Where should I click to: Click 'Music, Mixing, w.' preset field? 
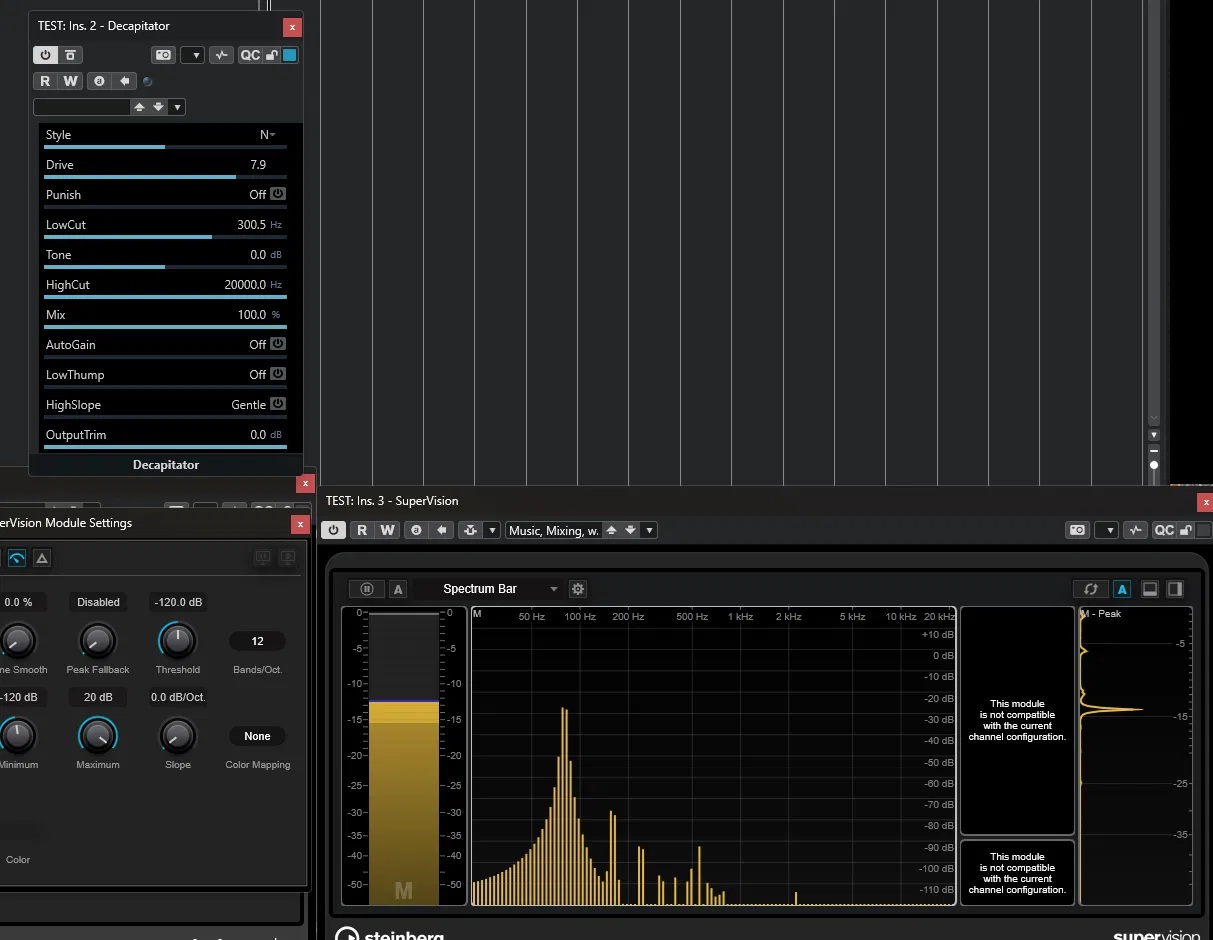pos(554,530)
